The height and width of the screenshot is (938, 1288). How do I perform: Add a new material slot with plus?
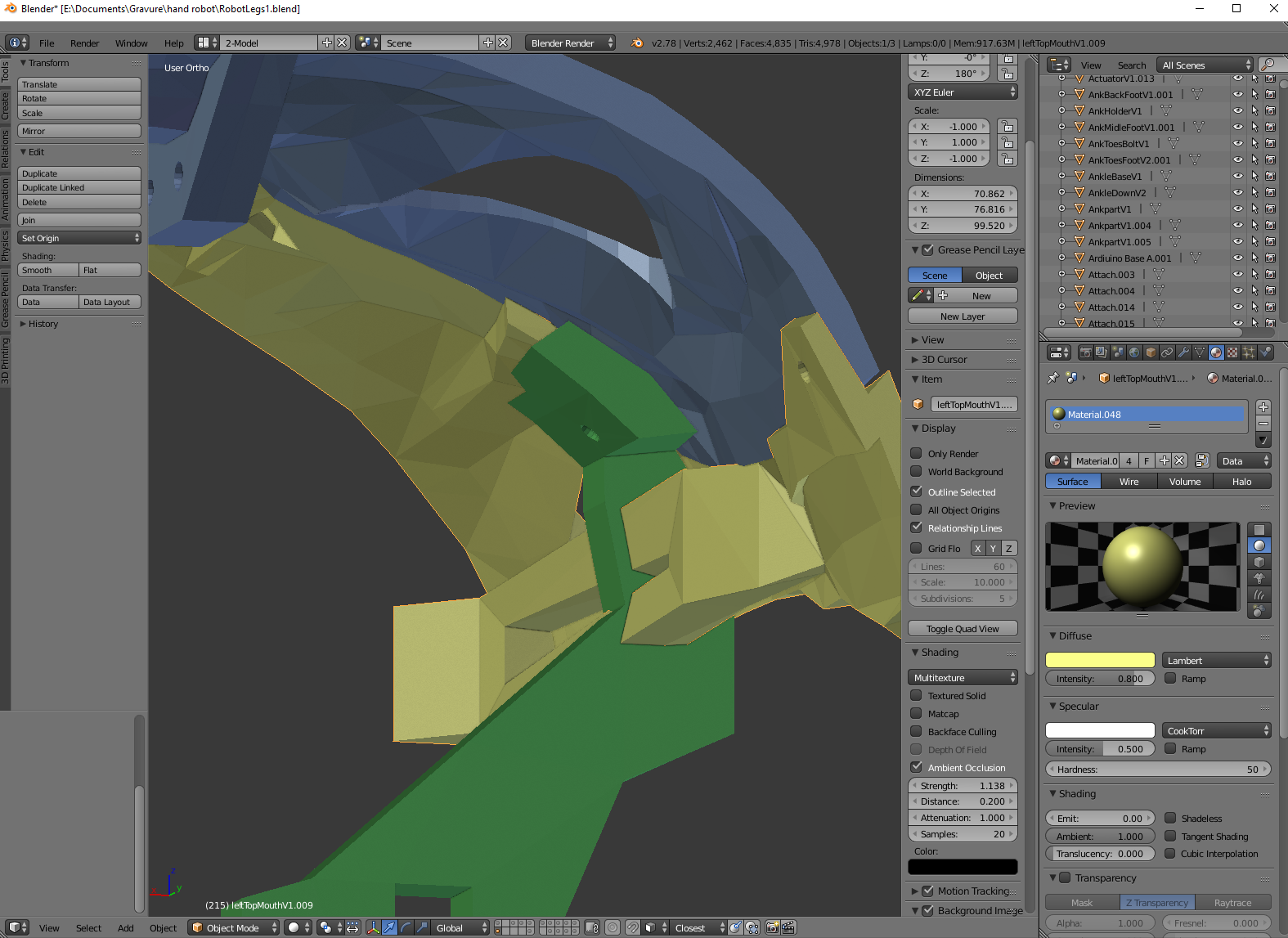[x=1263, y=407]
